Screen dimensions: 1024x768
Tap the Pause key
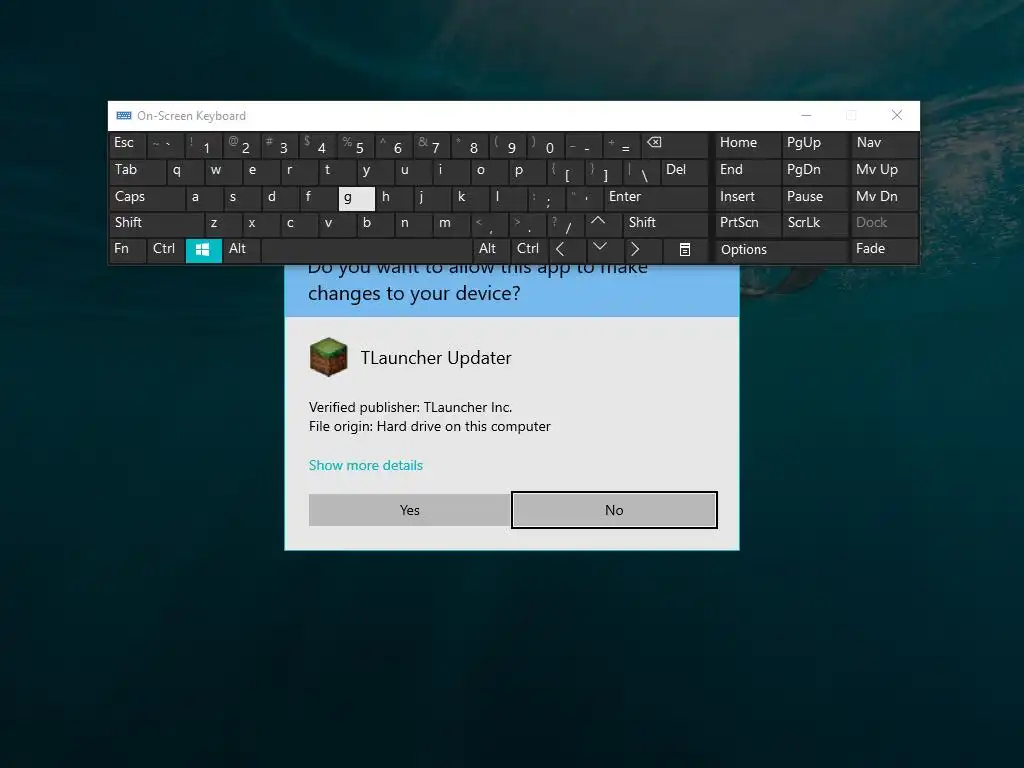(x=816, y=197)
